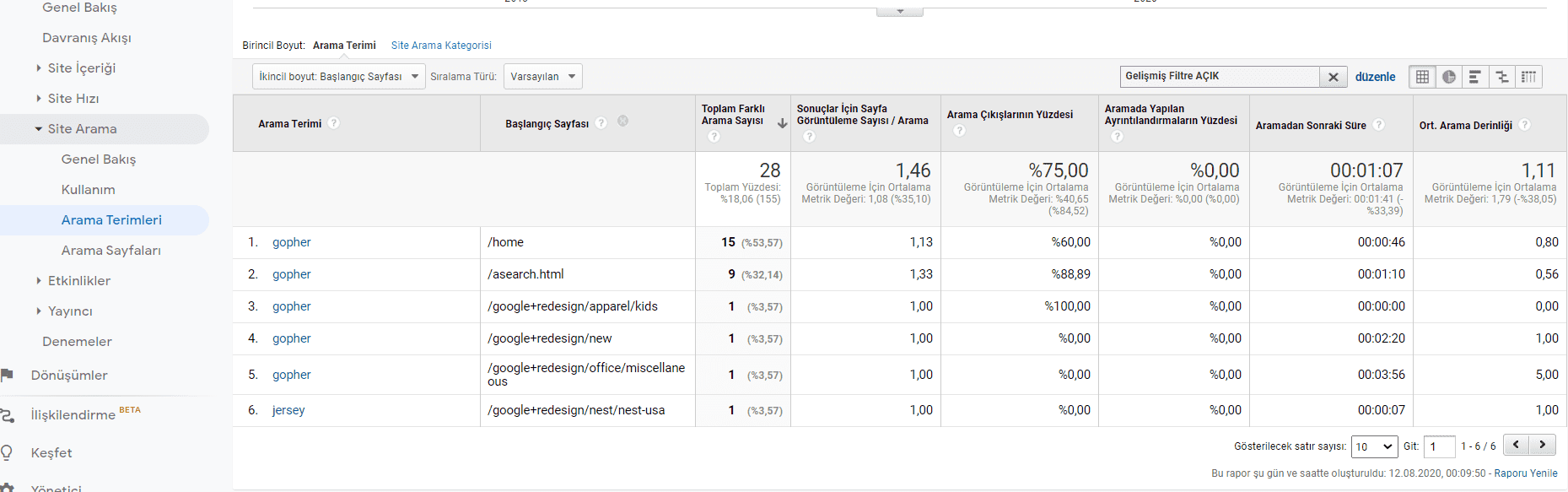Open Arama Sayfaları in the sidebar

coord(110,251)
